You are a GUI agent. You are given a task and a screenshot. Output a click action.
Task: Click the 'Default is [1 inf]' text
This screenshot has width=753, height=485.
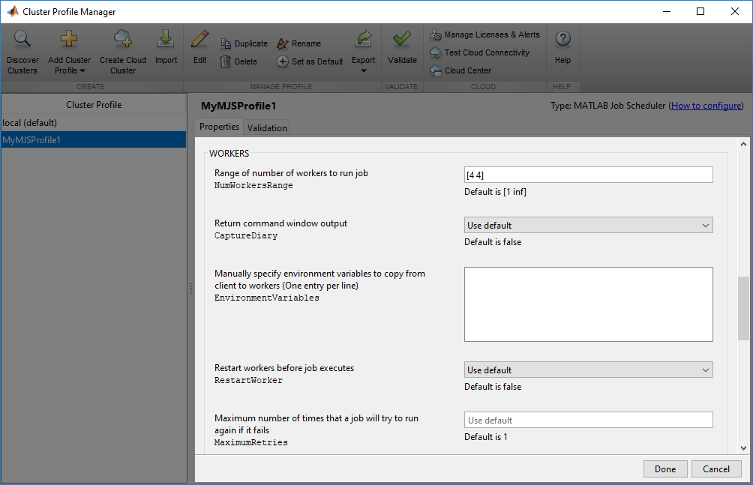(x=495, y=192)
